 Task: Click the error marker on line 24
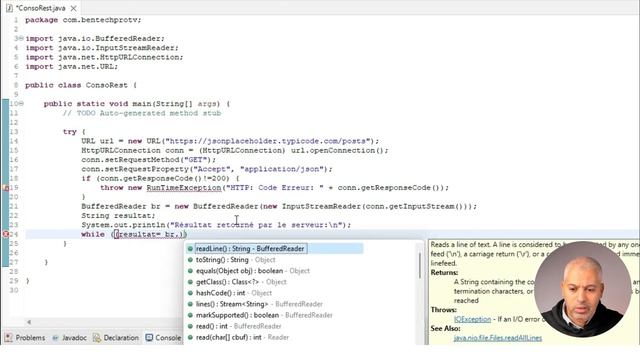tap(6, 234)
